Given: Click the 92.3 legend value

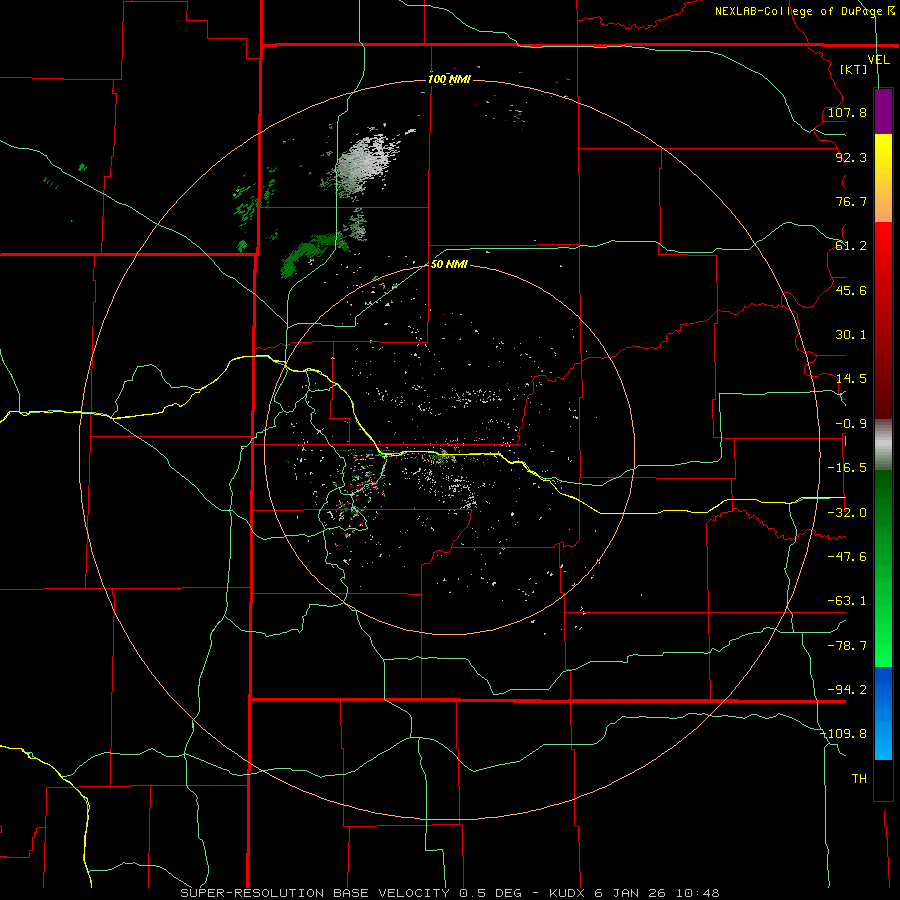Looking at the screenshot, I should [851, 157].
